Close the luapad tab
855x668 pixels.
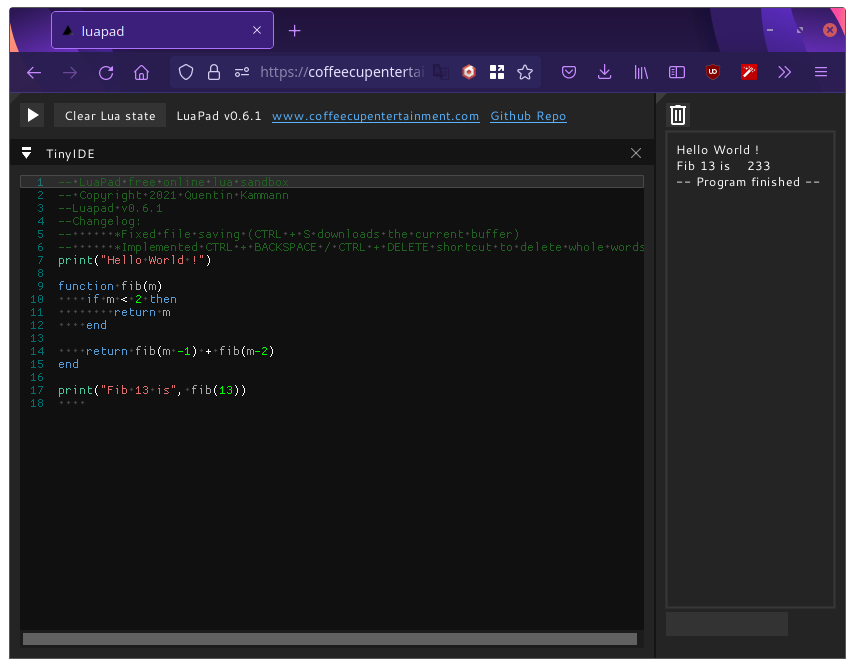point(257,31)
